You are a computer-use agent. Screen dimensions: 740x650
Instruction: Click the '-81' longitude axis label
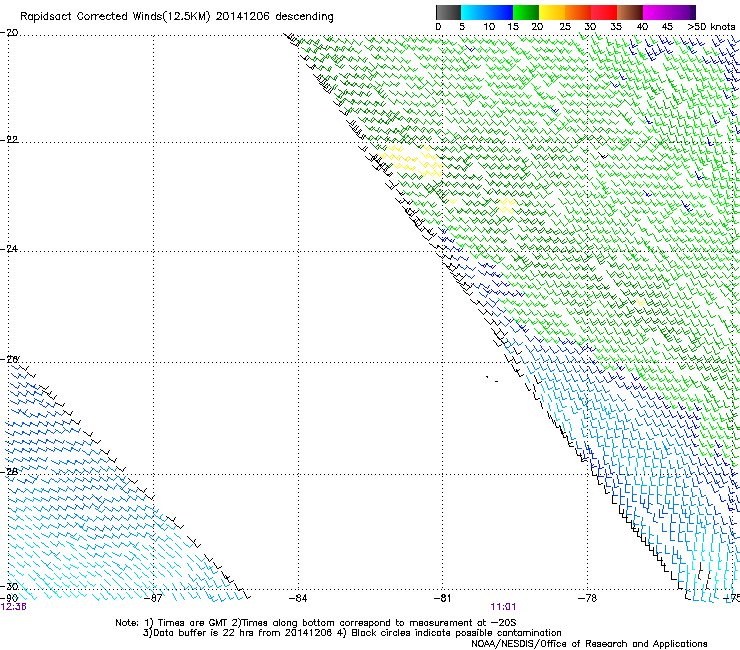(443, 598)
